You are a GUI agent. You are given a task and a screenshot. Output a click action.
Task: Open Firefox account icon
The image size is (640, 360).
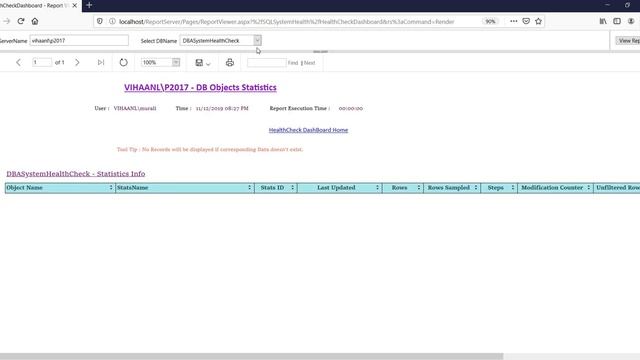point(631,21)
